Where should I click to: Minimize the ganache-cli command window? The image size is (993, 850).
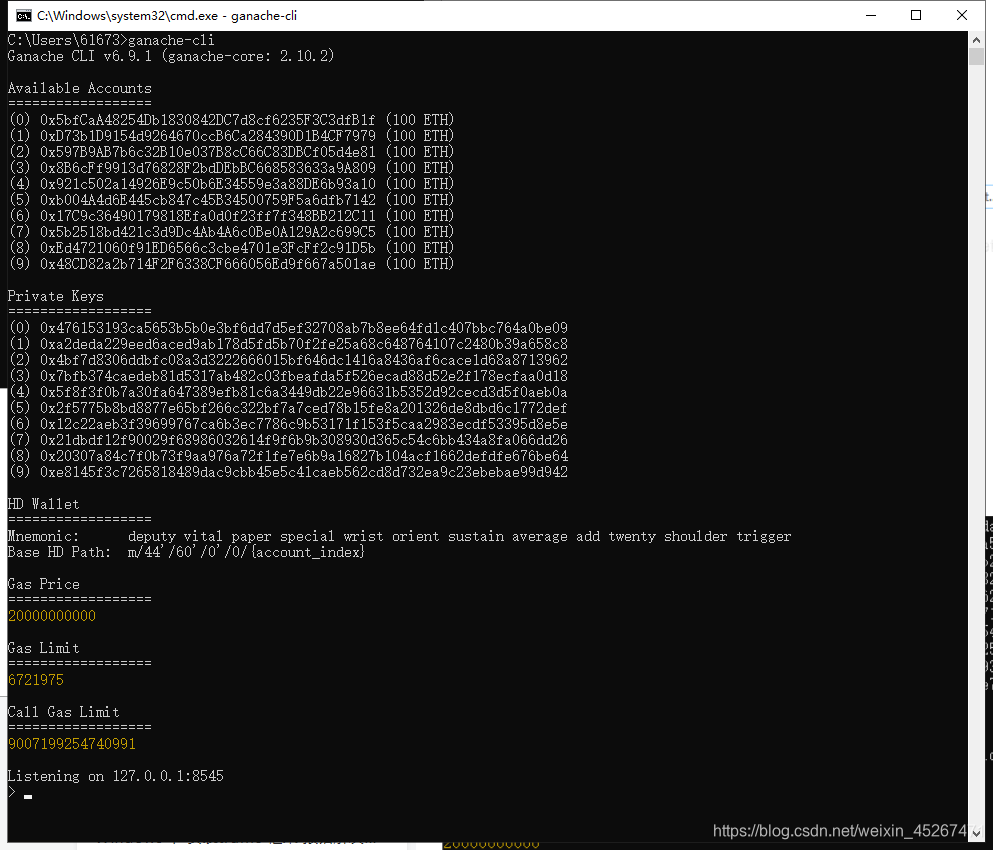pyautogui.click(x=871, y=15)
